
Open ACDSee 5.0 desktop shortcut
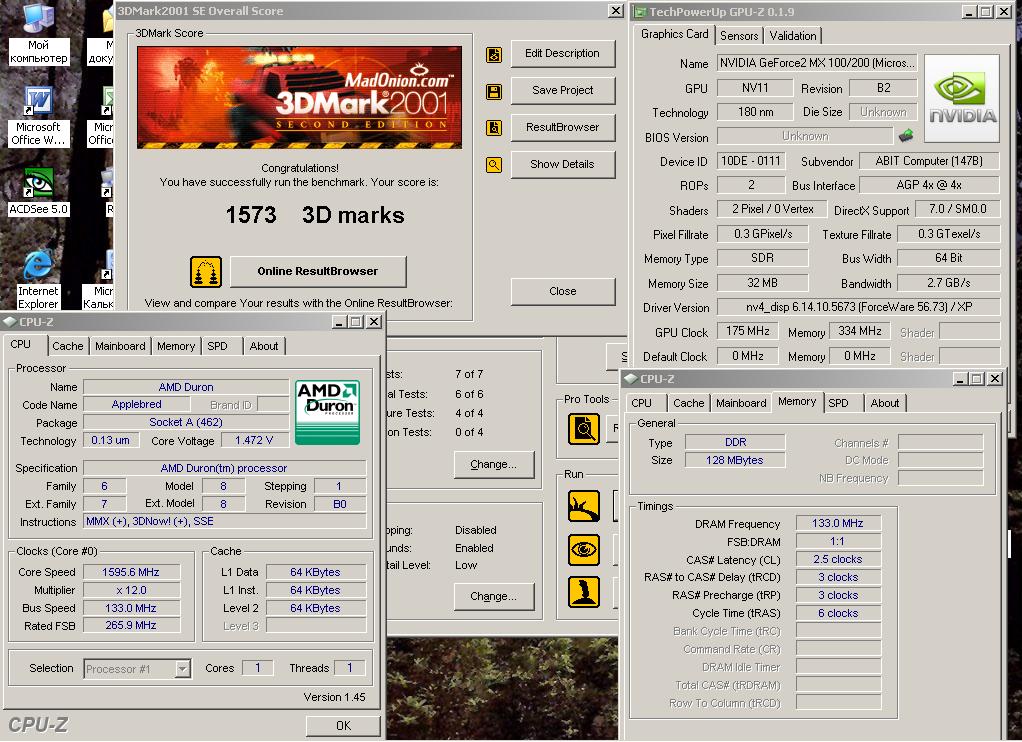38,192
